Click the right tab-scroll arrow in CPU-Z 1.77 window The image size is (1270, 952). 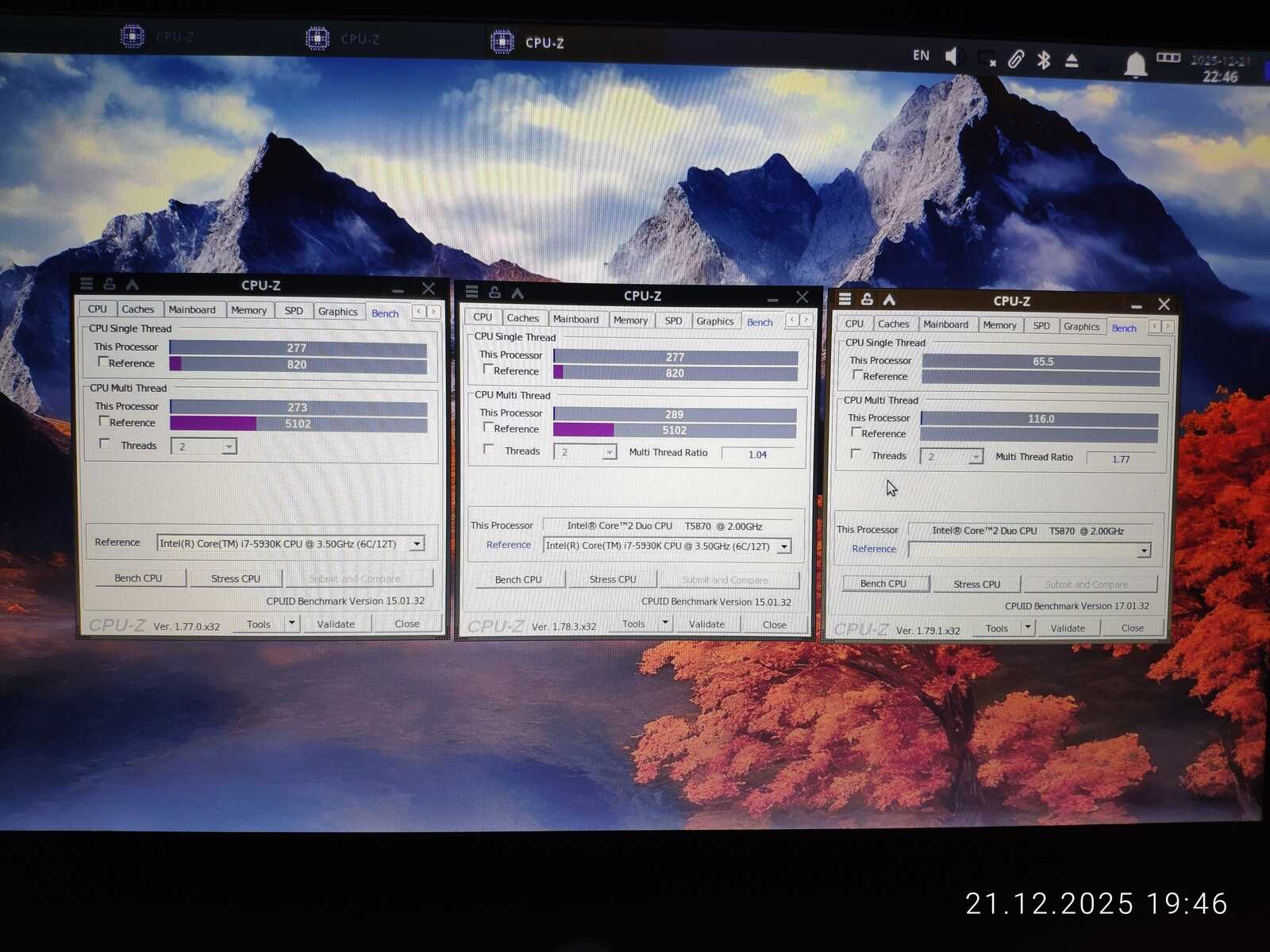433,312
